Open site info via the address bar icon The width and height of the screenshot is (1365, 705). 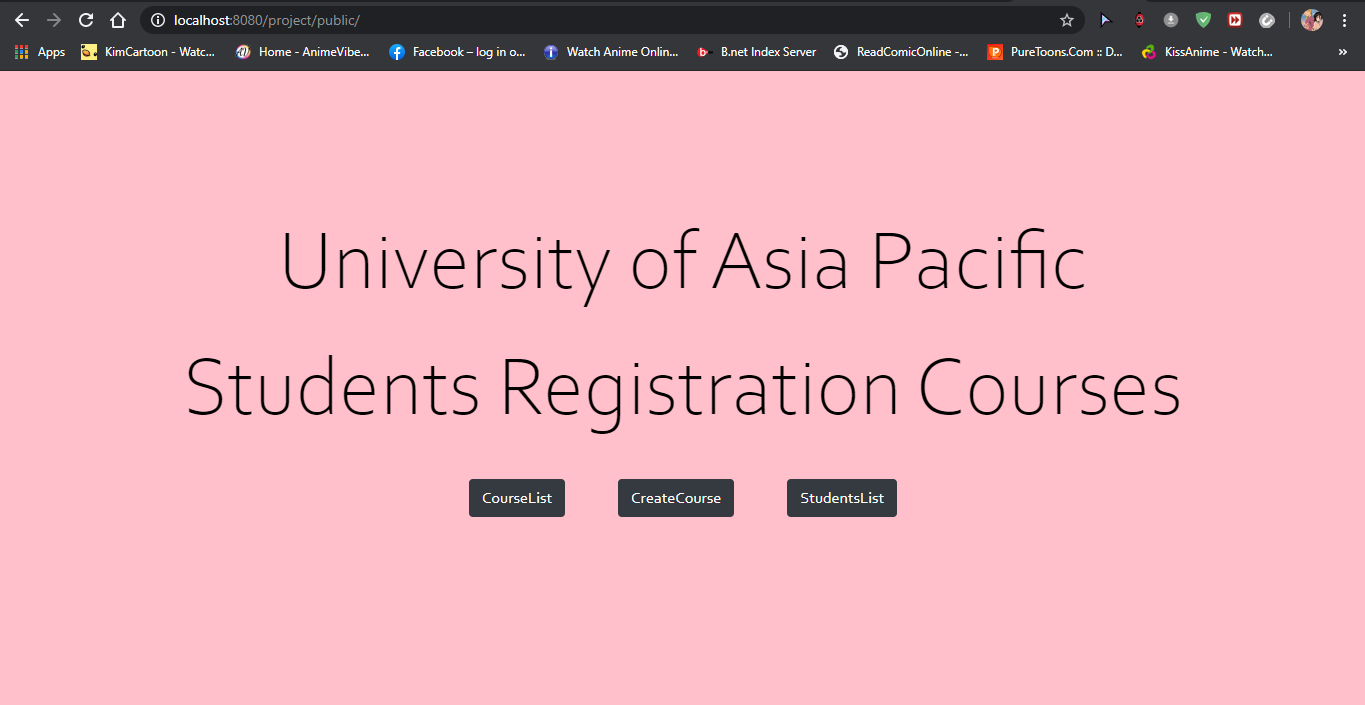coord(159,19)
